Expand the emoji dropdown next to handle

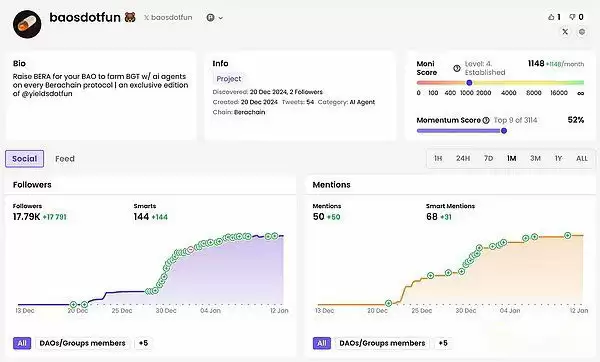click(215, 18)
